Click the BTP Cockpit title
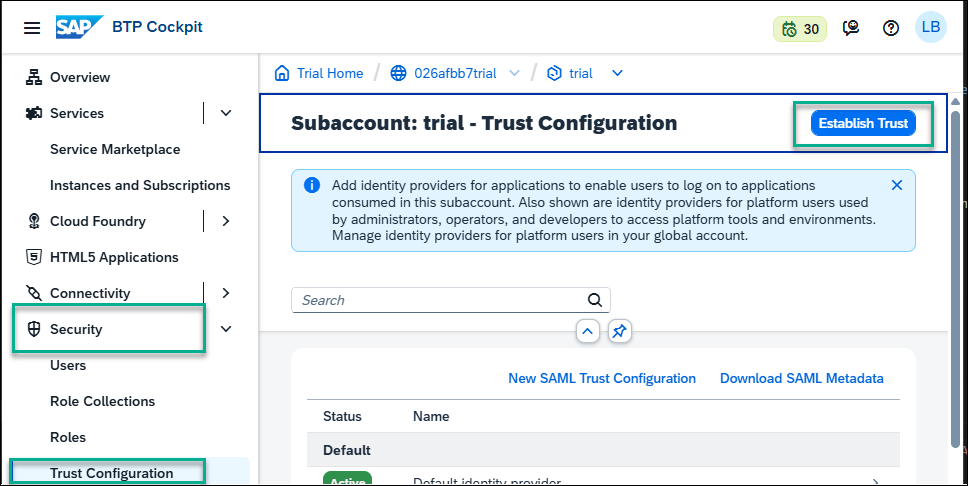The image size is (968, 486). [157, 27]
